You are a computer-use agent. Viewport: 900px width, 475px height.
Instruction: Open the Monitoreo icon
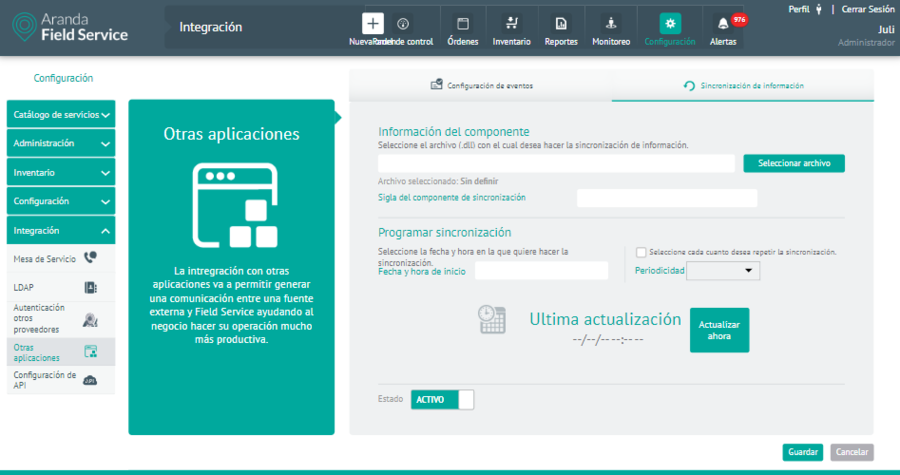tap(611, 24)
